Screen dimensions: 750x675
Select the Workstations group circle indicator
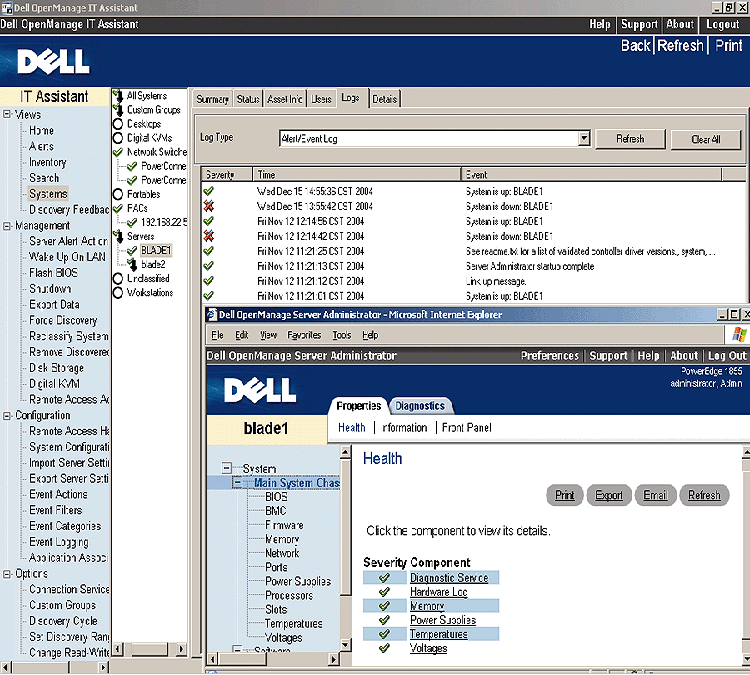point(118,293)
